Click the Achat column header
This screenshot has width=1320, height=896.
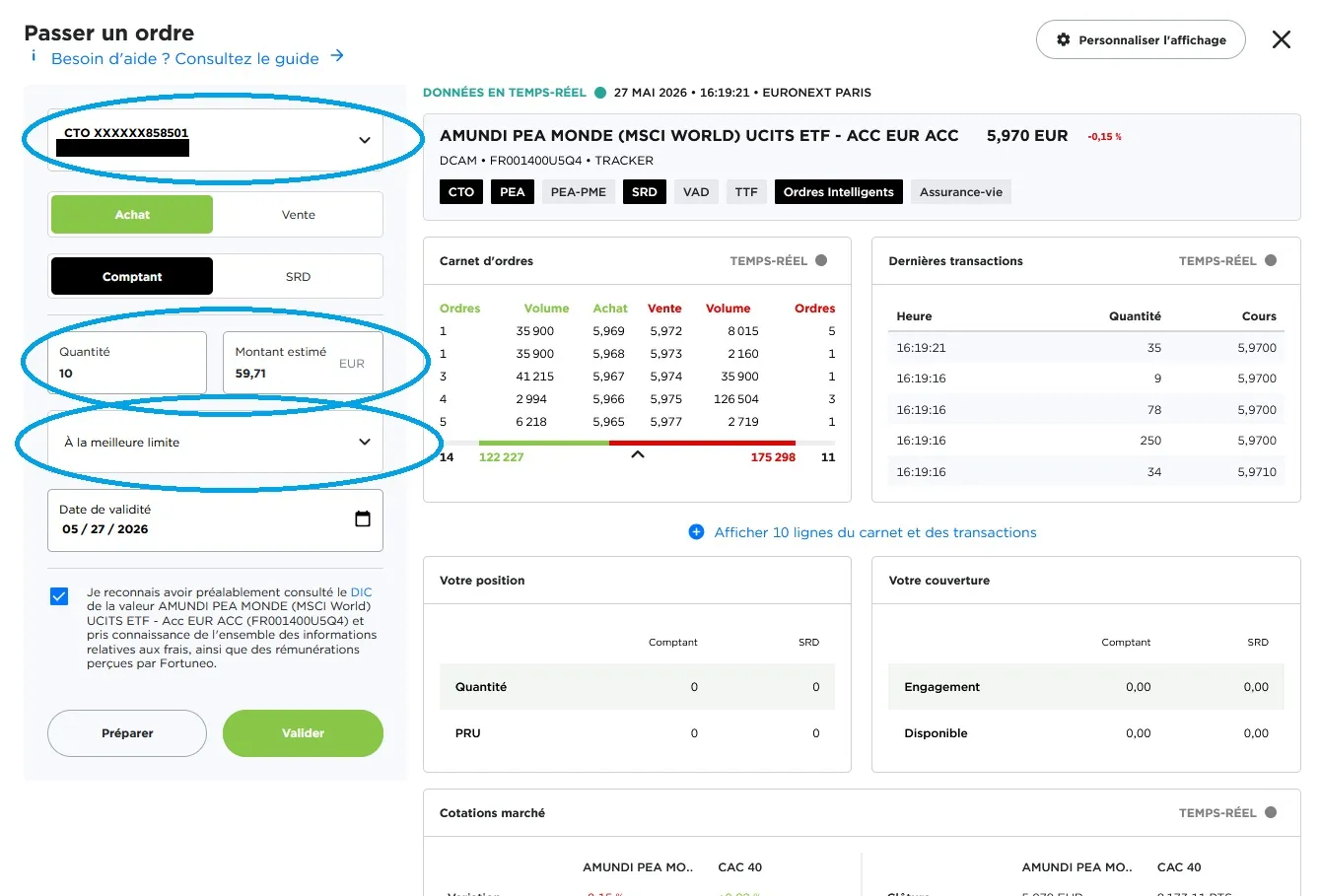tap(610, 309)
